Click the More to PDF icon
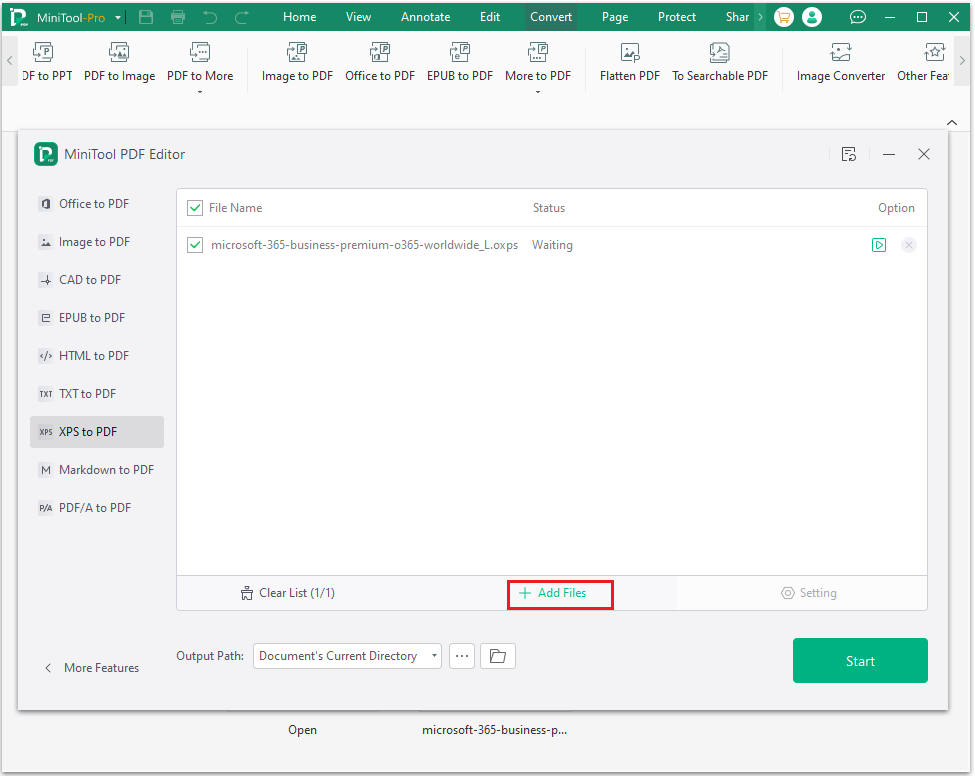Image resolution: width=975 pixels, height=776 pixels. coord(537,53)
